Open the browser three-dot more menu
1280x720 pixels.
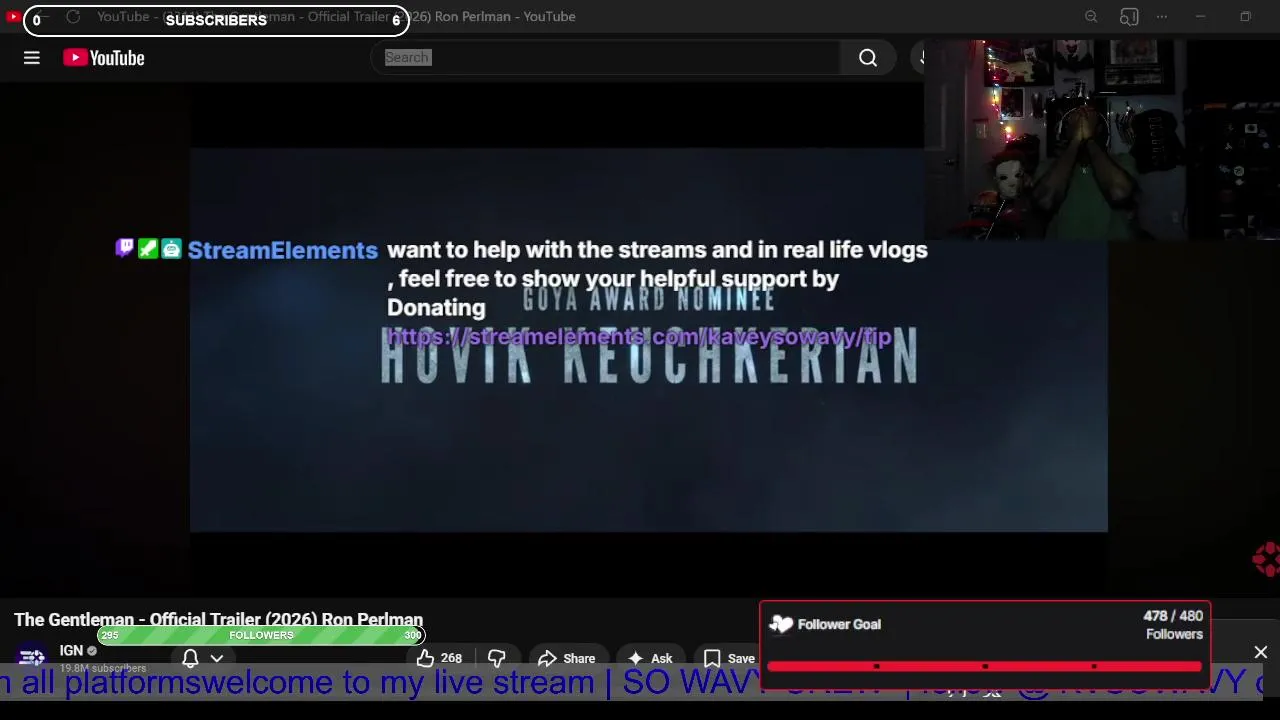point(1162,17)
